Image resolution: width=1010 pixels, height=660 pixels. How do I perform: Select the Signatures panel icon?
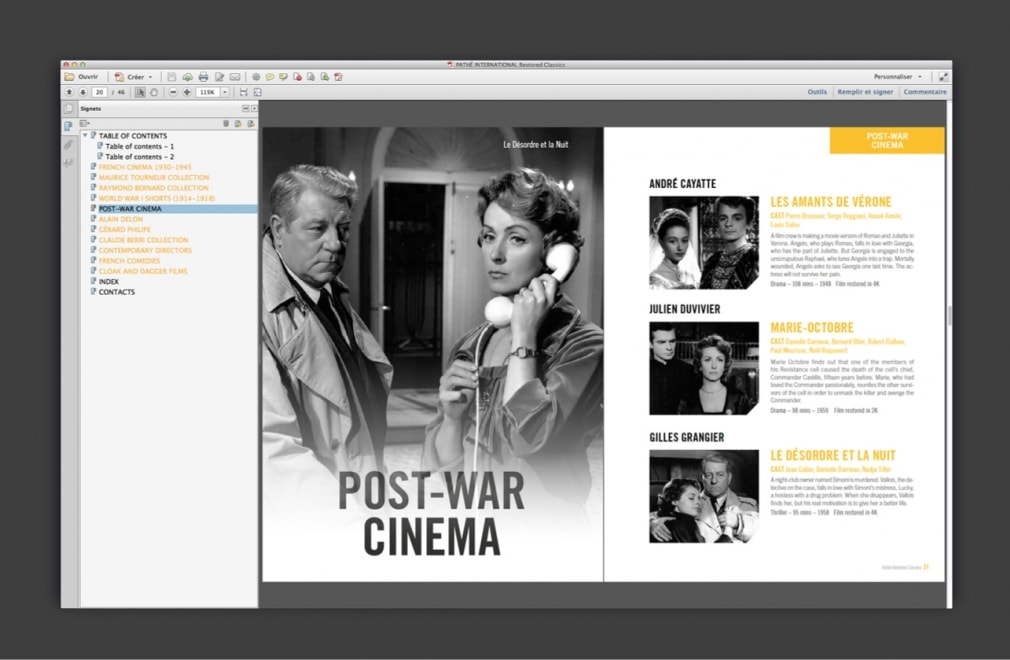point(67,162)
